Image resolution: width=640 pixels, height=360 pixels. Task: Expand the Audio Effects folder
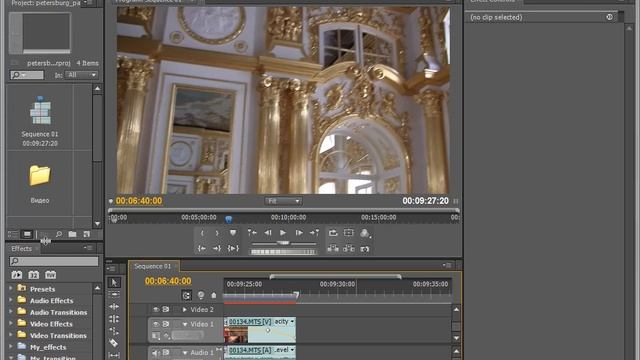click(11, 300)
